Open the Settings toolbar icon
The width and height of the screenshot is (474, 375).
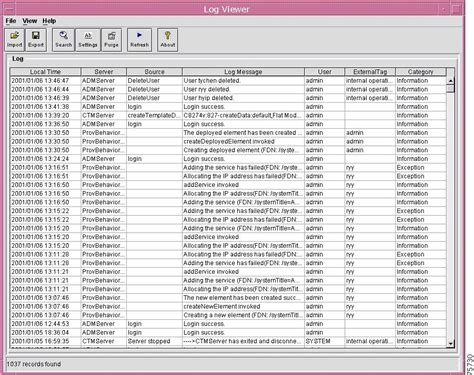click(x=88, y=40)
